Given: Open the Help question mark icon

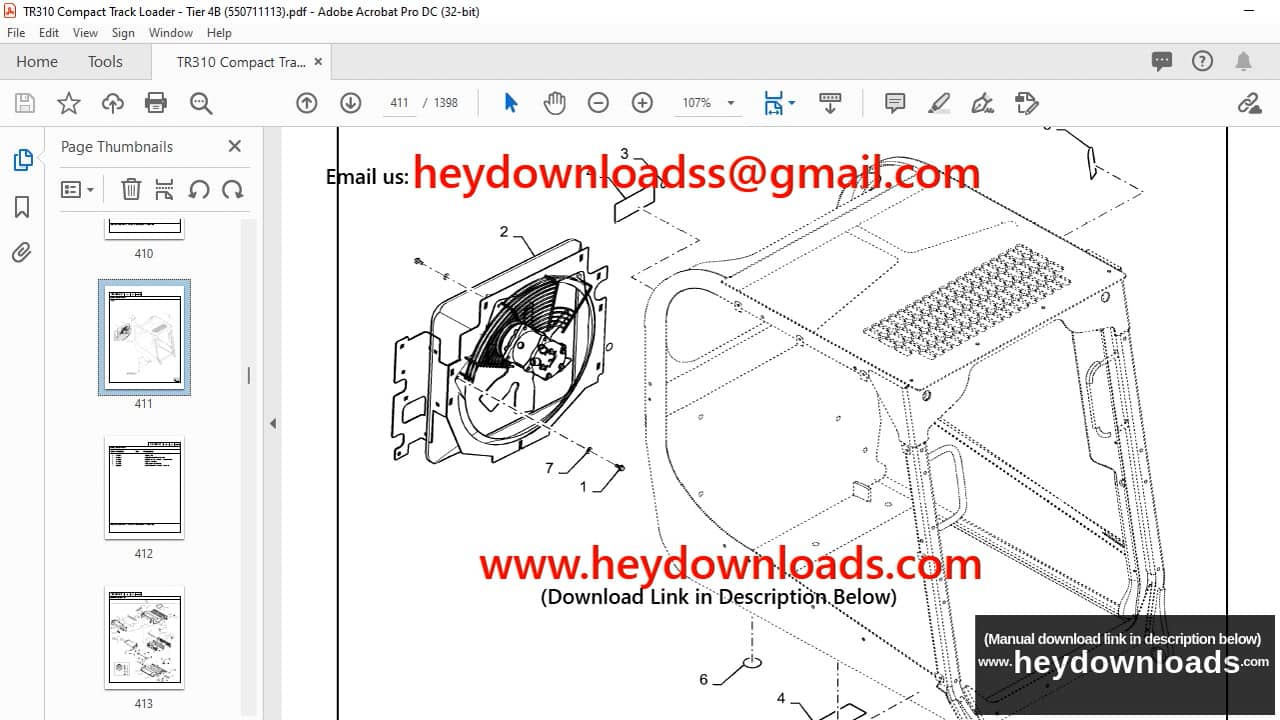Looking at the screenshot, I should pos(1202,61).
